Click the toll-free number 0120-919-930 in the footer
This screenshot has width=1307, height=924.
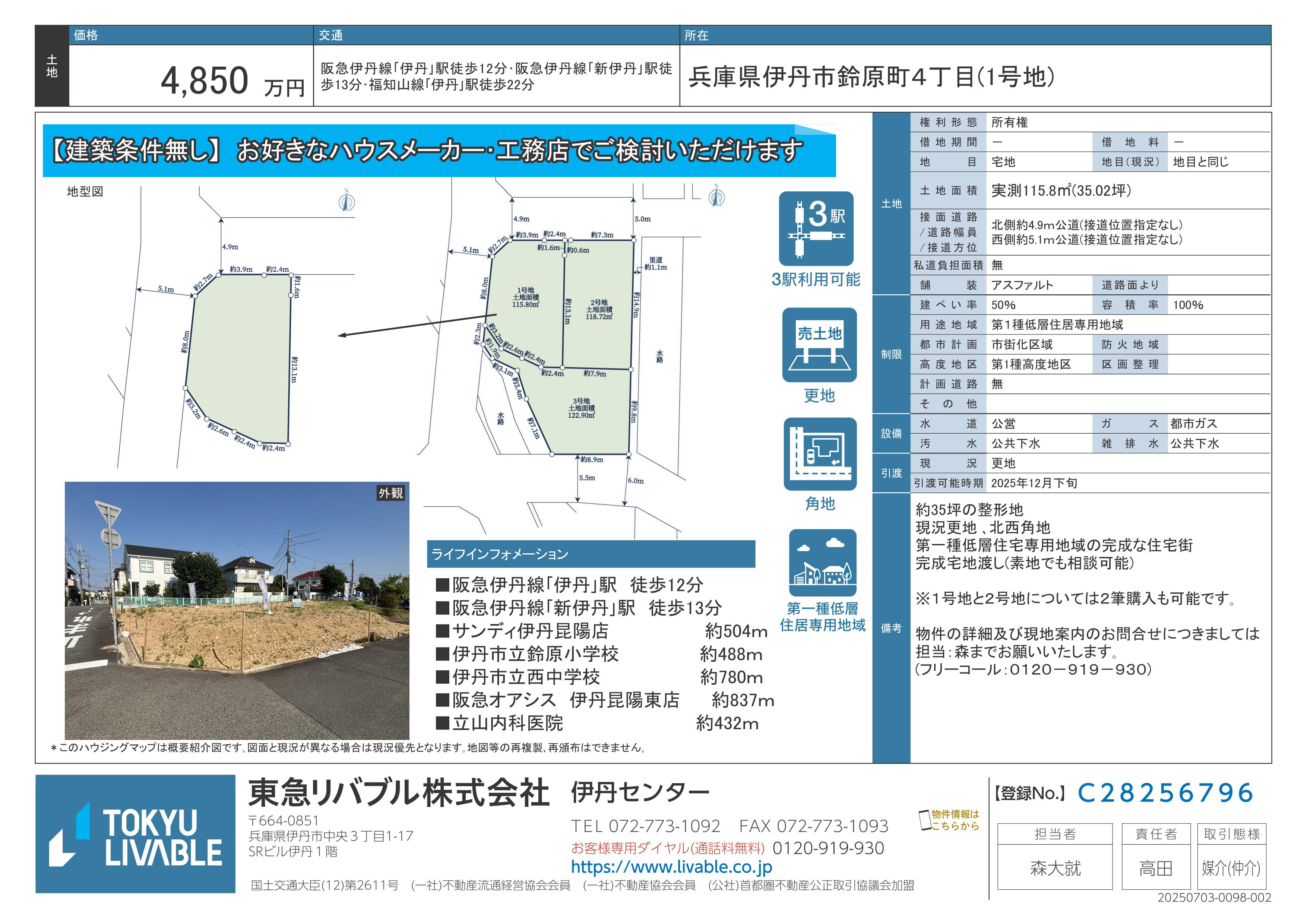click(828, 848)
